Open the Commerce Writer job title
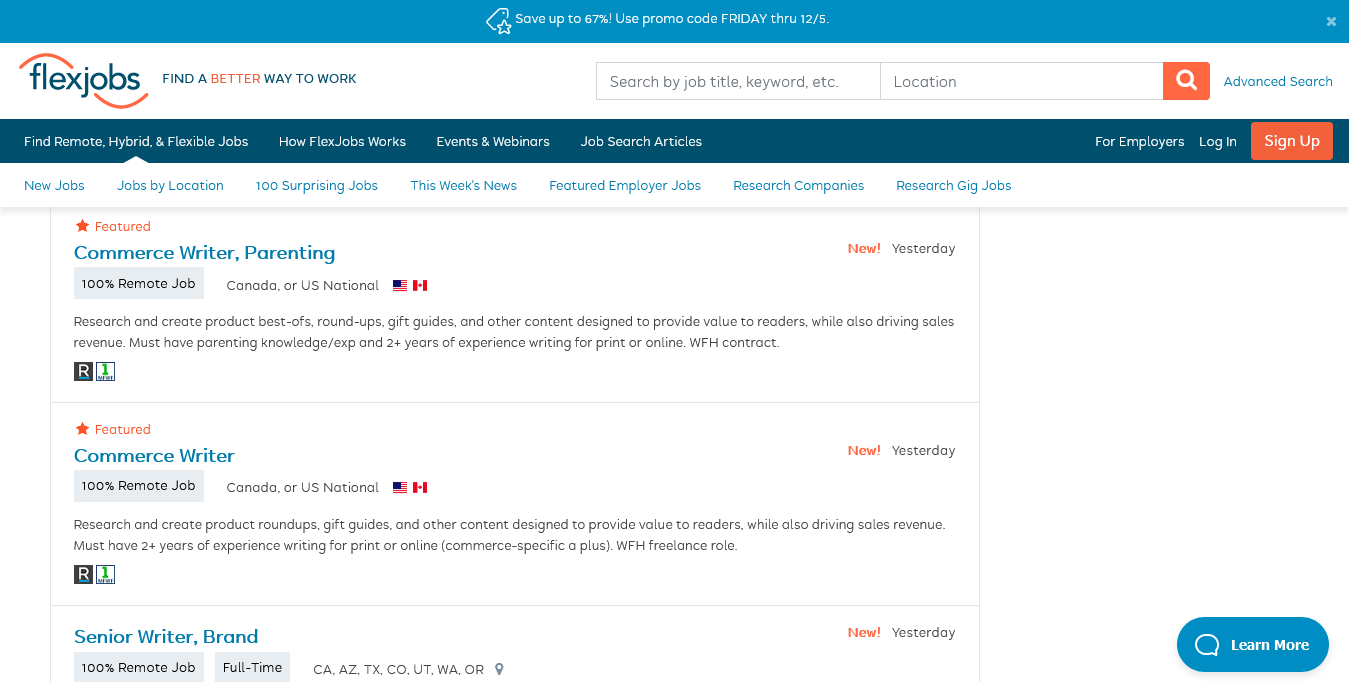 click(x=154, y=456)
